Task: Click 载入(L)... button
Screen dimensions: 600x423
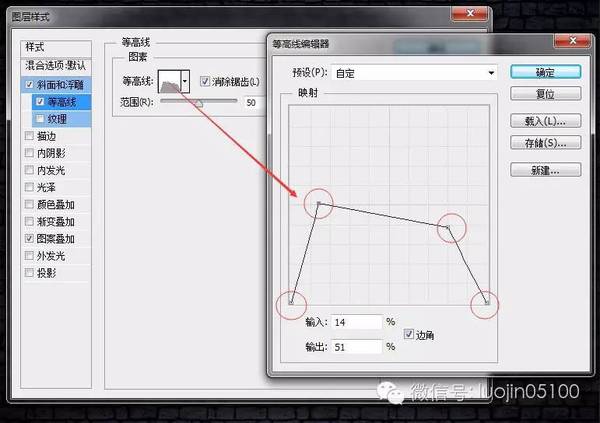Action: point(546,121)
